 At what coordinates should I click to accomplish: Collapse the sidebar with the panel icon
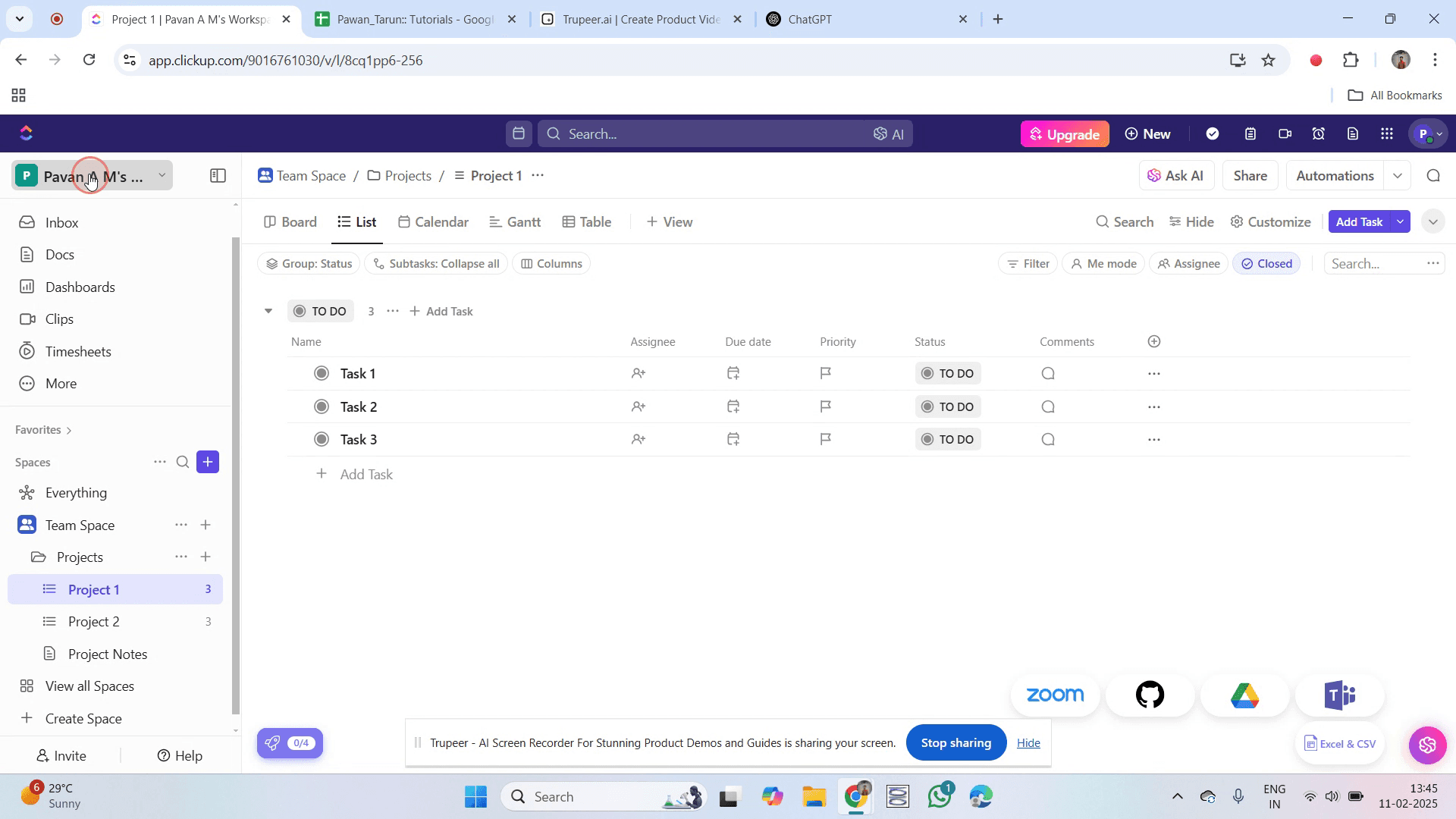218,176
